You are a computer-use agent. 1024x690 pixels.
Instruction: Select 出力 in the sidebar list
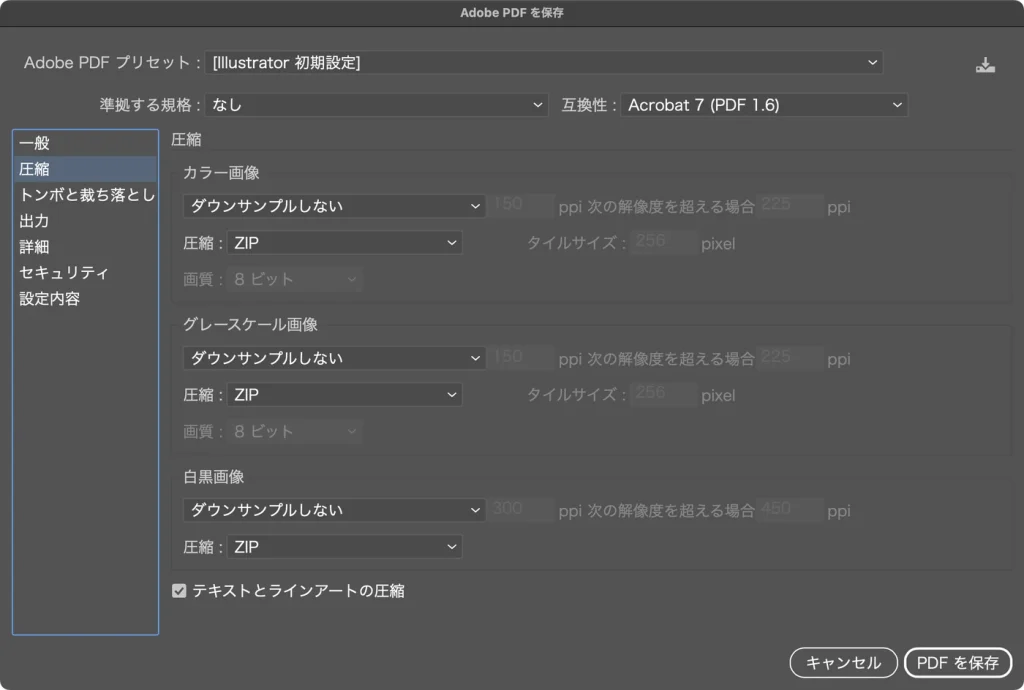coord(85,221)
